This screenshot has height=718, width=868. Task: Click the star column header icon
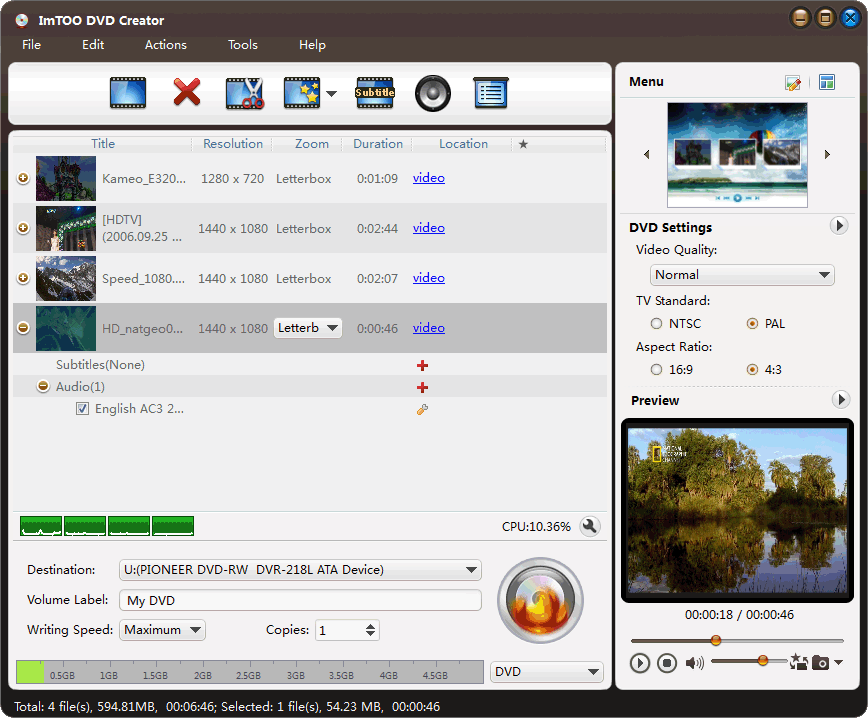[523, 144]
